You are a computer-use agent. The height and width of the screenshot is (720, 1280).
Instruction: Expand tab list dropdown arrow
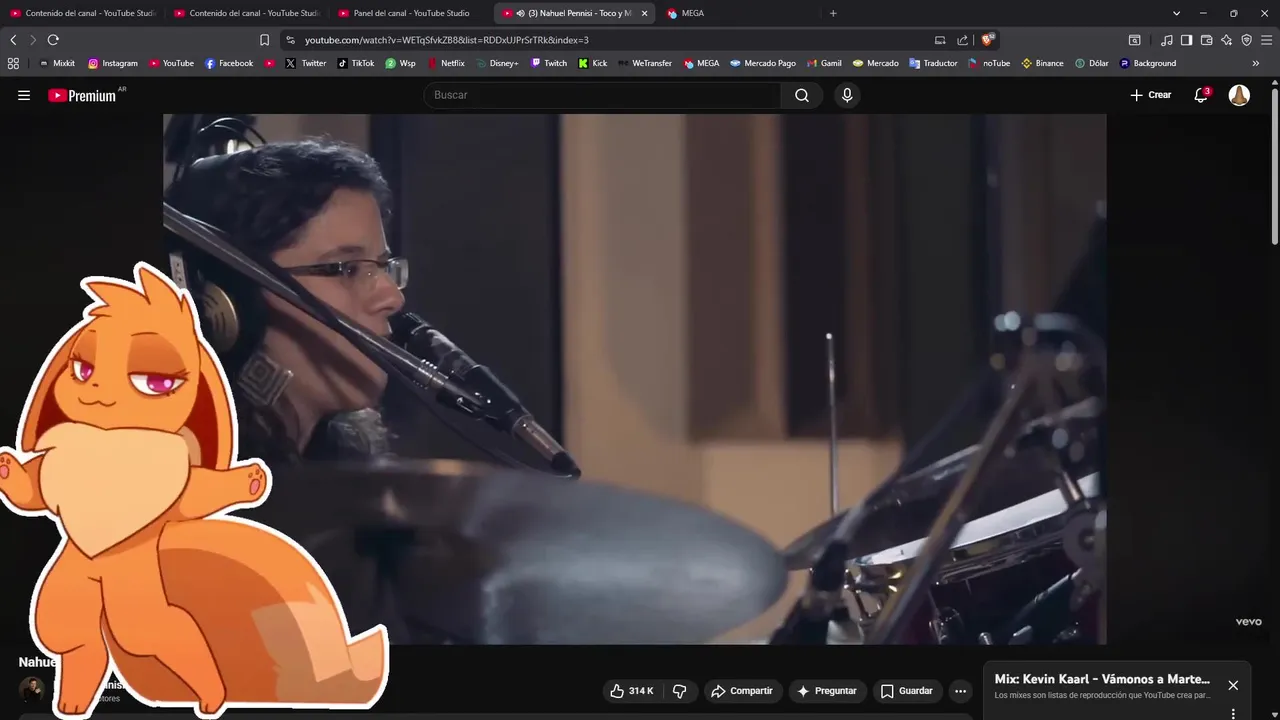pyautogui.click(x=1176, y=13)
